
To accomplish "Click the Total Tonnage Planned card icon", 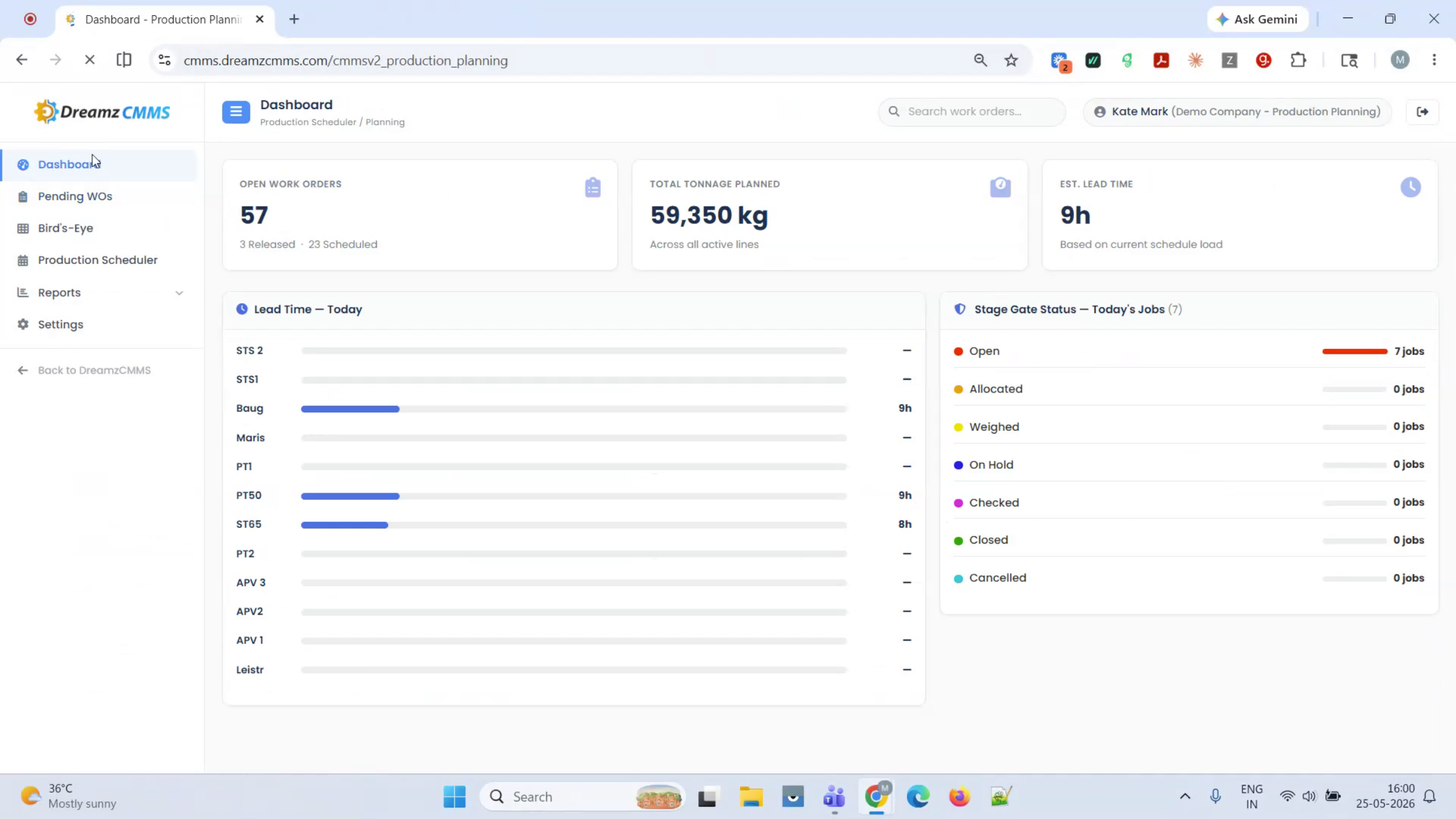I will pyautogui.click(x=1000, y=187).
